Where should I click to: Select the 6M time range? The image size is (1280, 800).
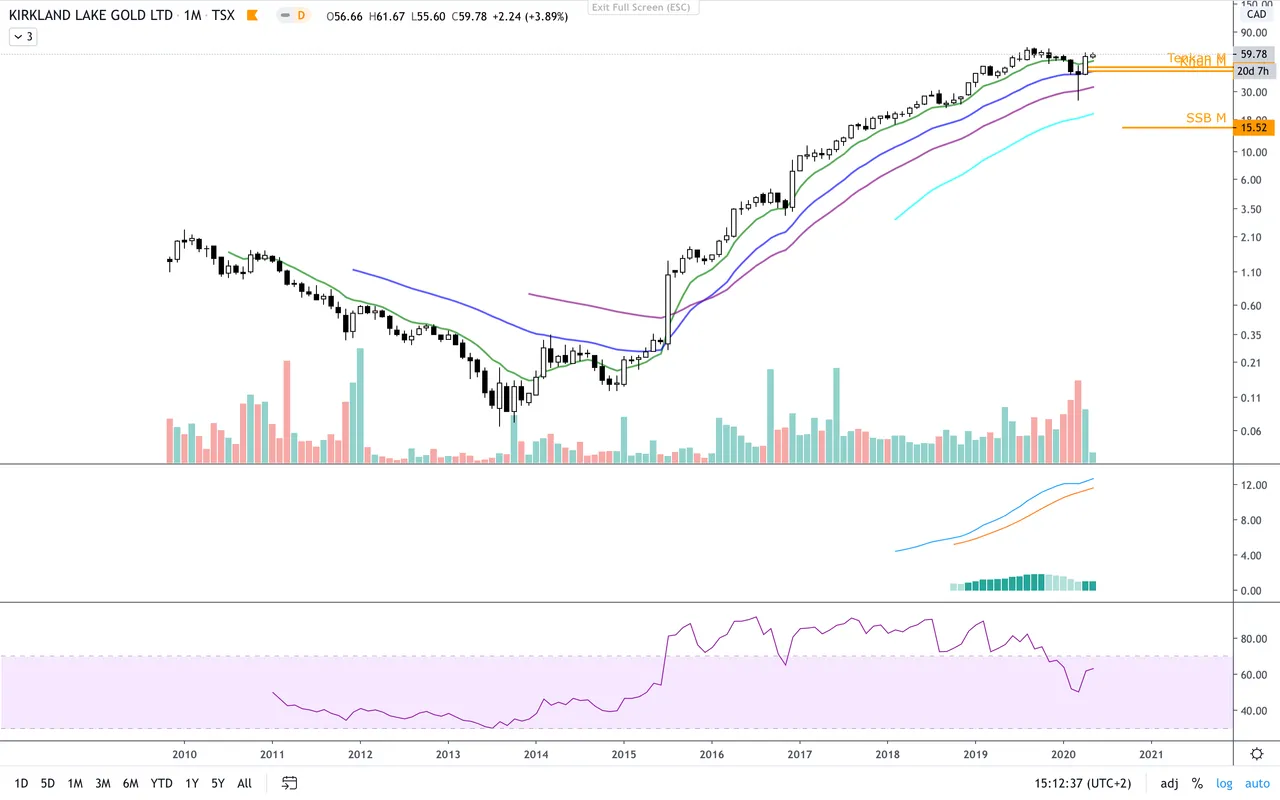point(130,784)
